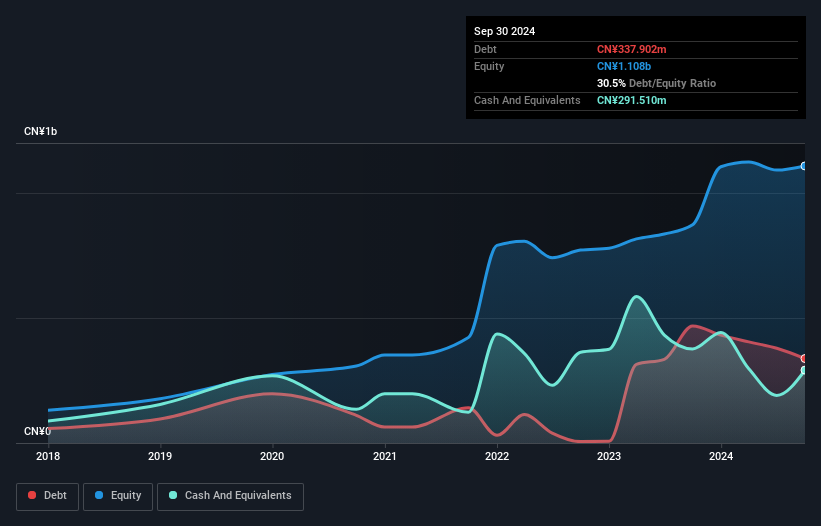Image resolution: width=821 pixels, height=526 pixels.
Task: Click the 2022 x-axis label
Action: coord(497,456)
